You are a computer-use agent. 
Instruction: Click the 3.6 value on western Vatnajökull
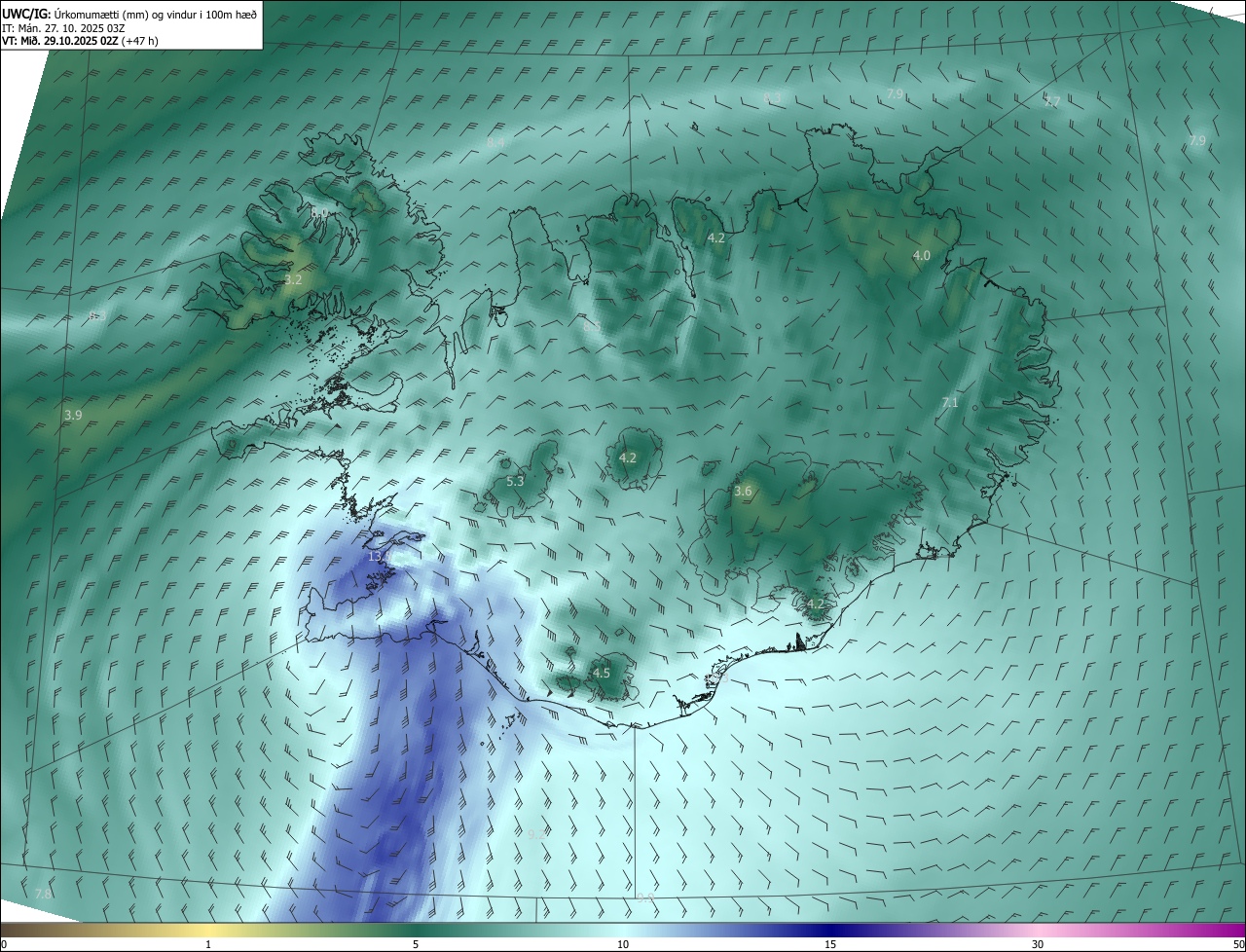tap(743, 492)
